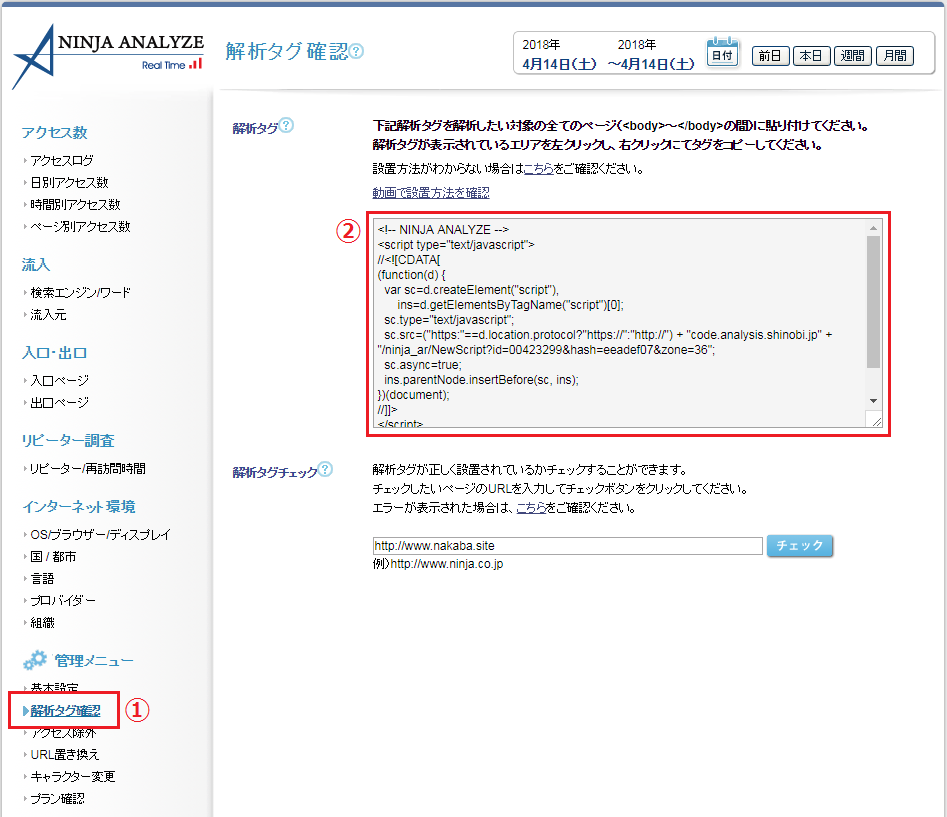
Task: Click inside the analysis tag code textarea
Action: pos(619,323)
